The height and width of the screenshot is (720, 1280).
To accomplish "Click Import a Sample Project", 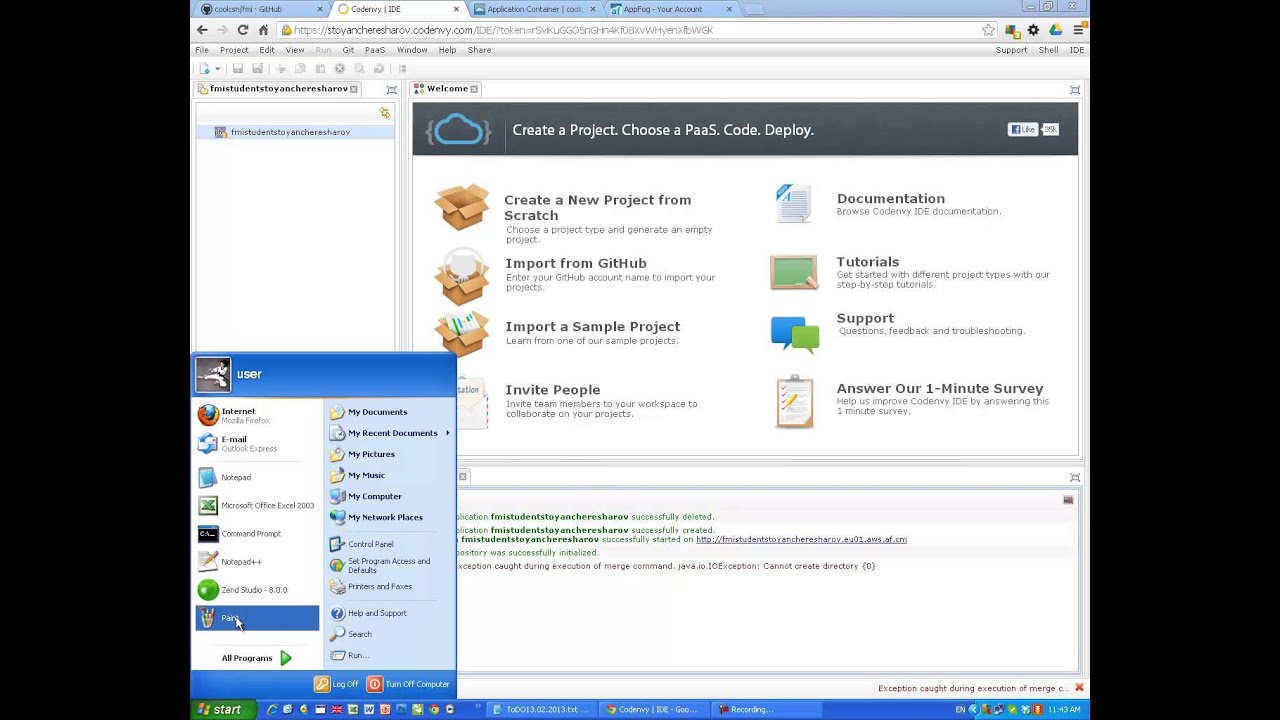I will point(592,326).
